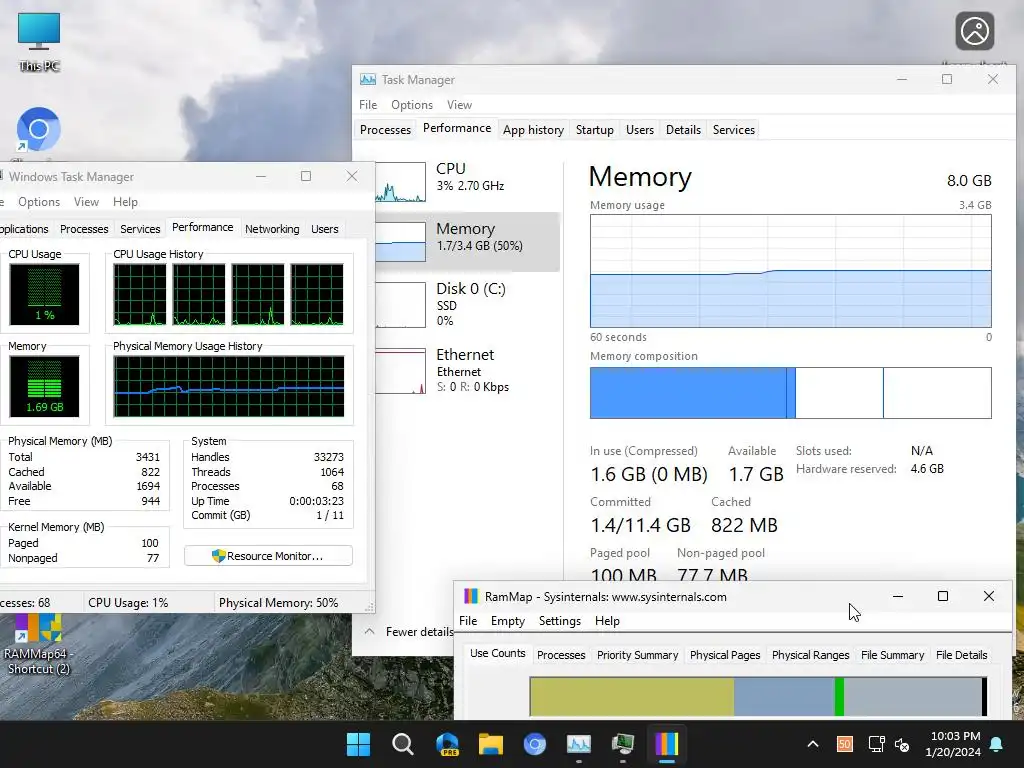Click Task Manager title bar icon

(x=368, y=80)
